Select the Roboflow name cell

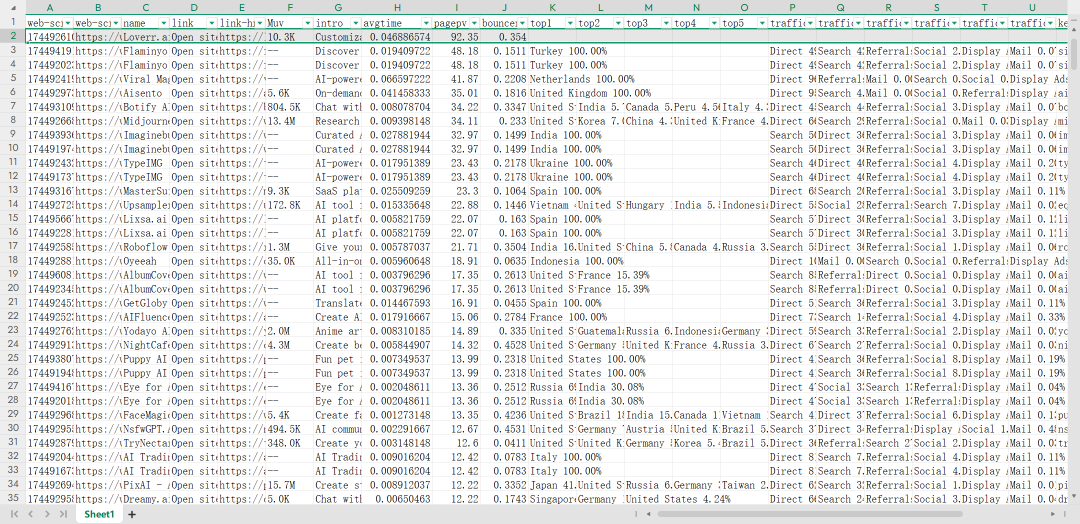(x=145, y=247)
